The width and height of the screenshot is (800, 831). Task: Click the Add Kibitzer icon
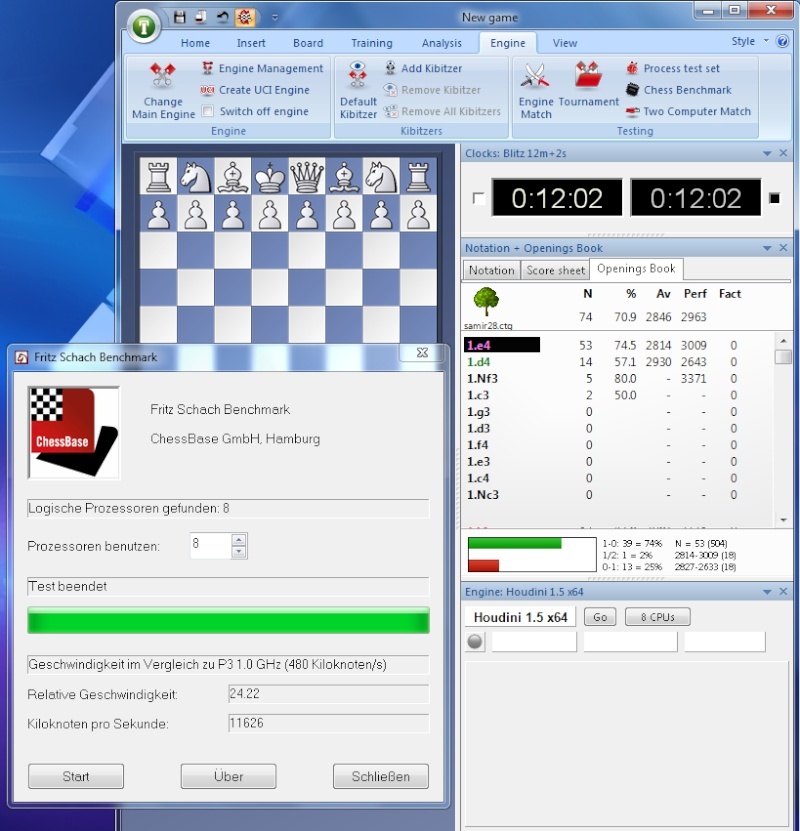click(x=390, y=68)
